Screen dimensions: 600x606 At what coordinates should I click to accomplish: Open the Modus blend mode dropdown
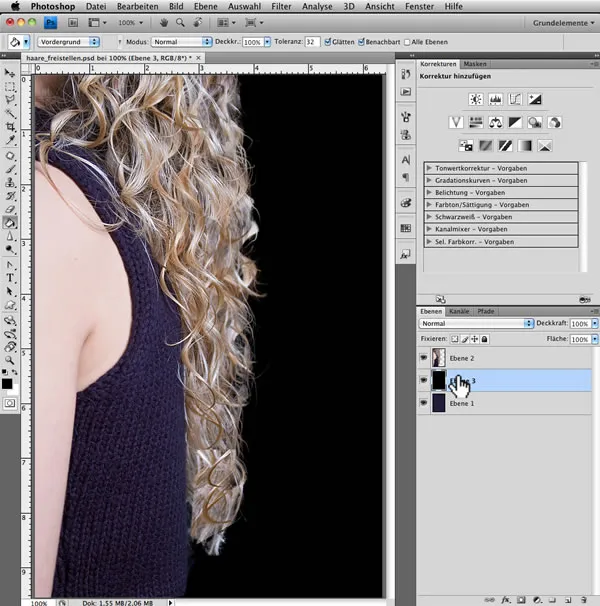181,42
